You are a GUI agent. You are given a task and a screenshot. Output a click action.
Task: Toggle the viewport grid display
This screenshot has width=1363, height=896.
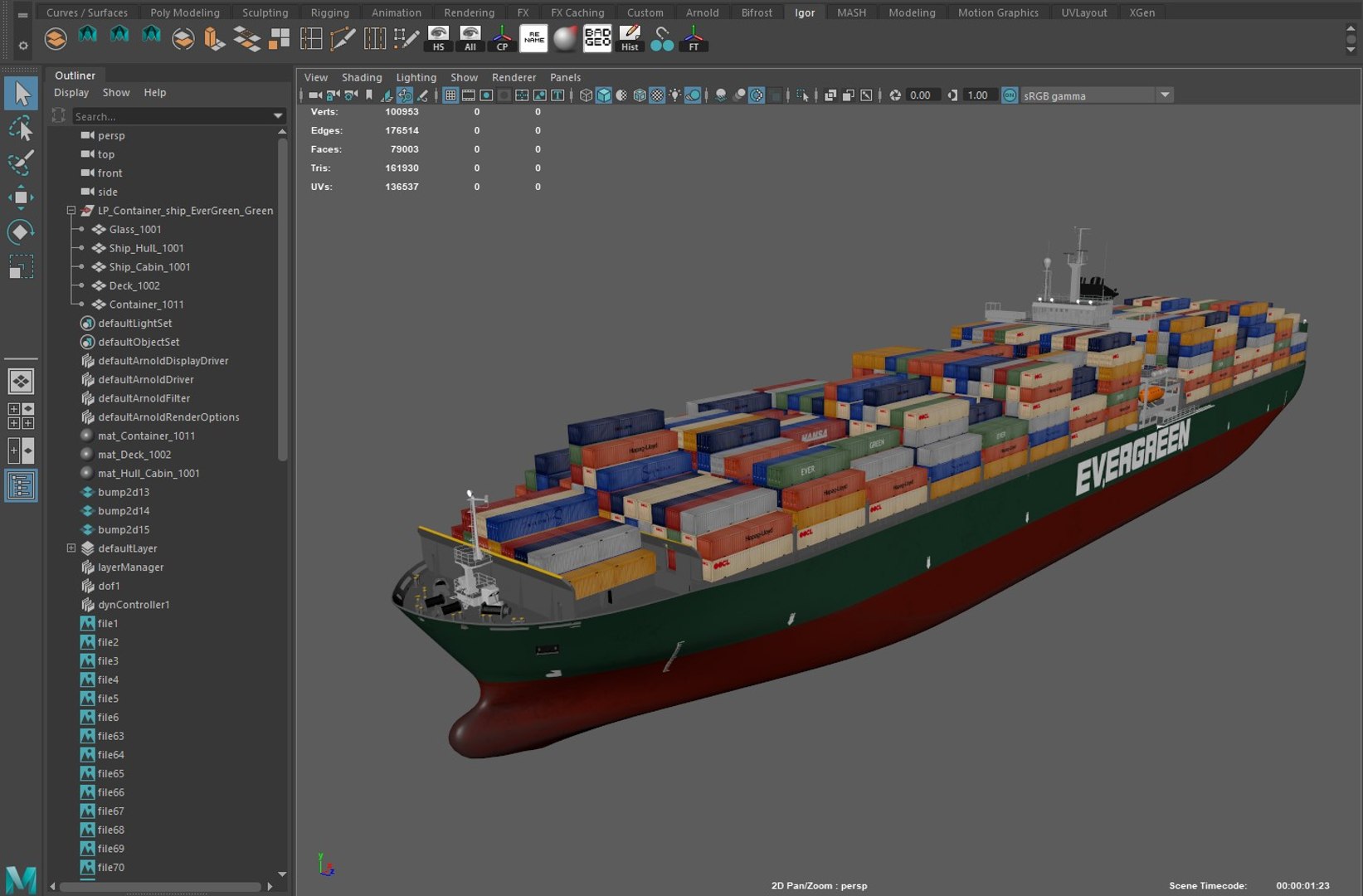click(x=450, y=95)
